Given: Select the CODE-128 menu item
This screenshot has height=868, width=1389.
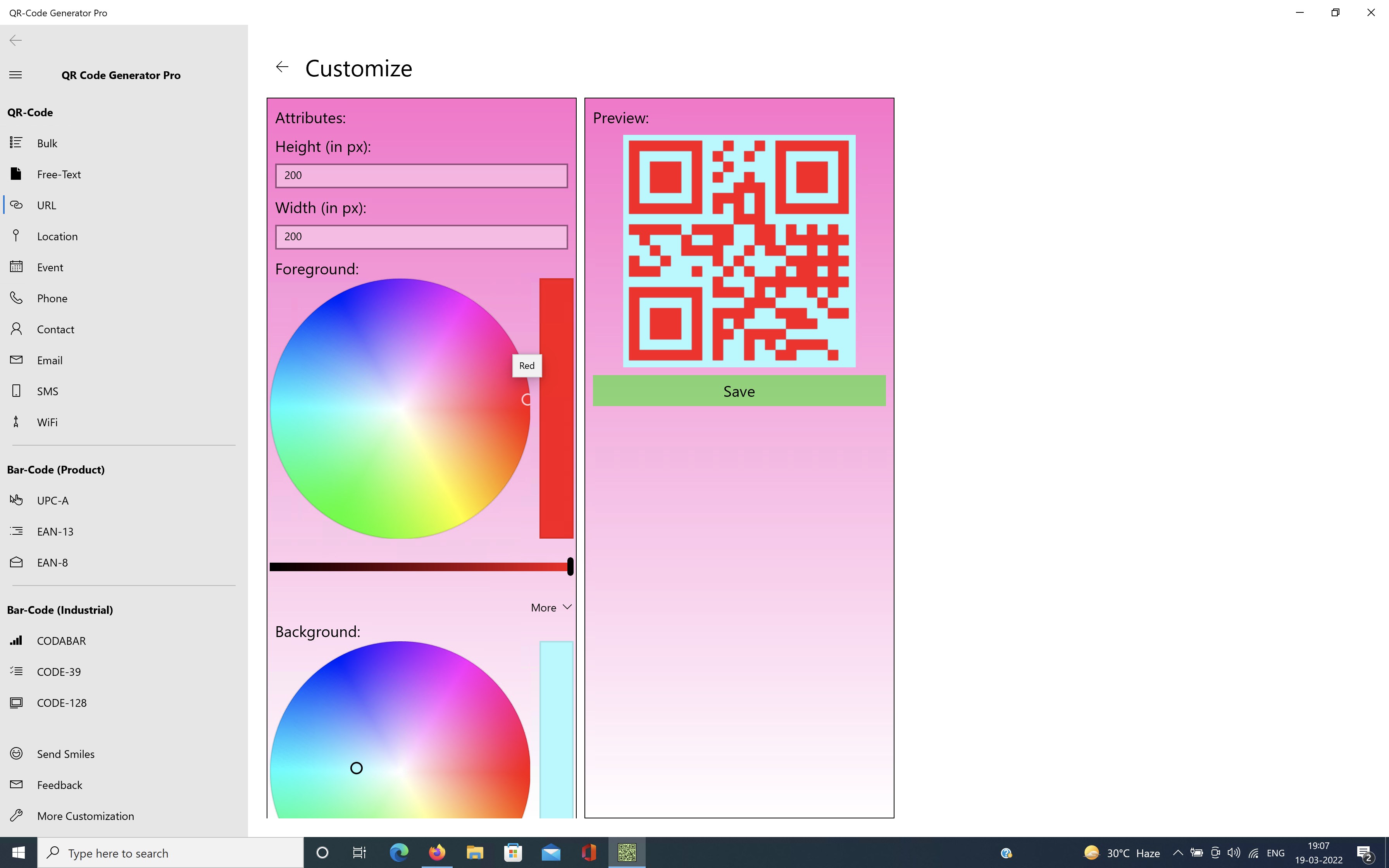Looking at the screenshot, I should click(x=124, y=703).
